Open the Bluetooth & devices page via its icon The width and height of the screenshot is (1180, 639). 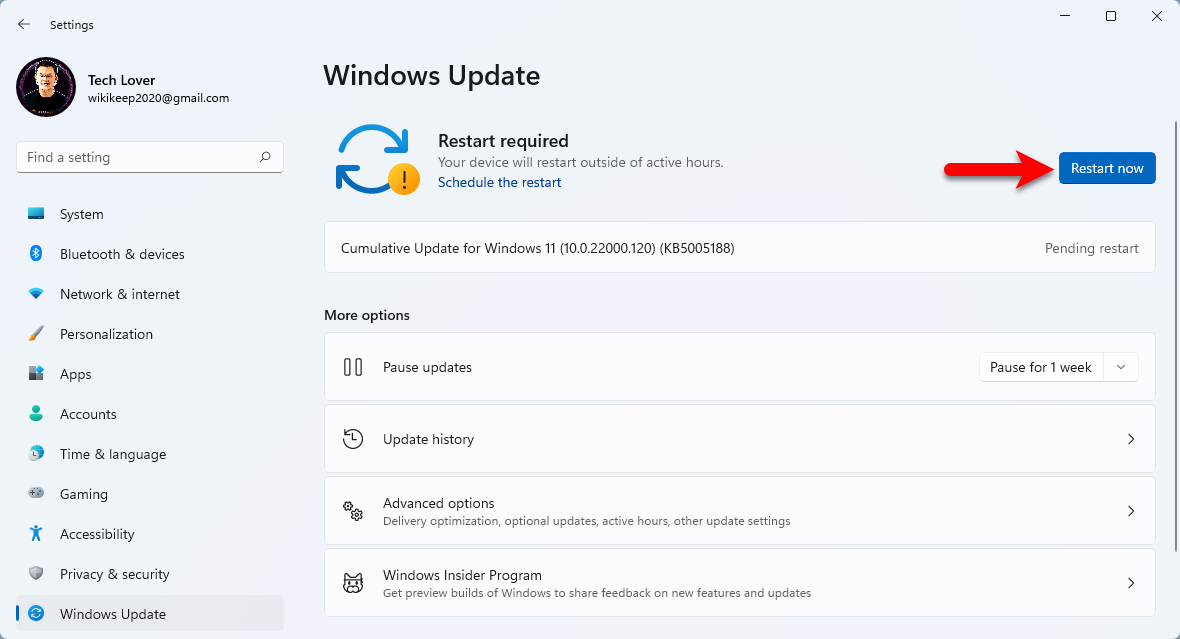pos(36,254)
